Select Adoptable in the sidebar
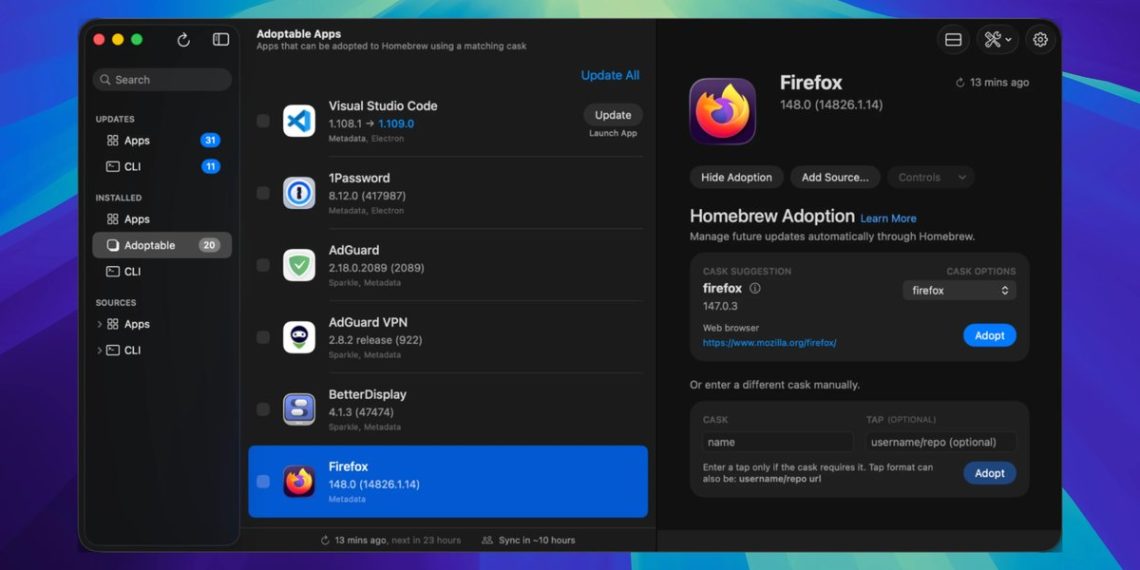Viewport: 1140px width, 570px height. pyautogui.click(x=150, y=245)
